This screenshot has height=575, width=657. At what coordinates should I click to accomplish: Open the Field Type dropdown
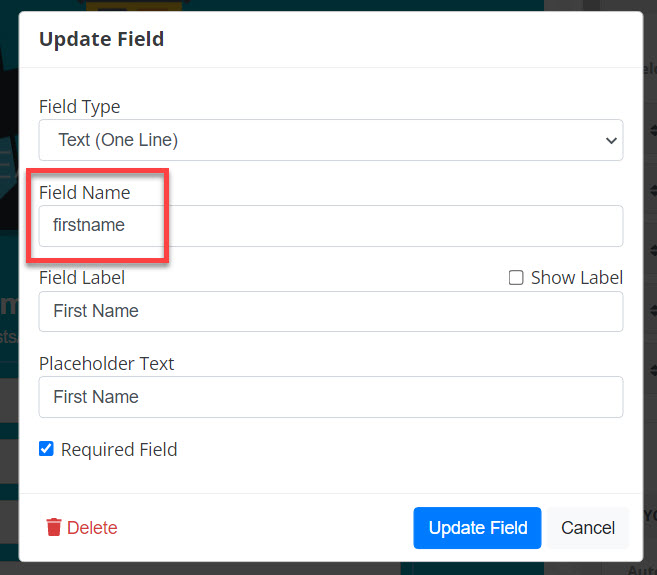click(330, 140)
